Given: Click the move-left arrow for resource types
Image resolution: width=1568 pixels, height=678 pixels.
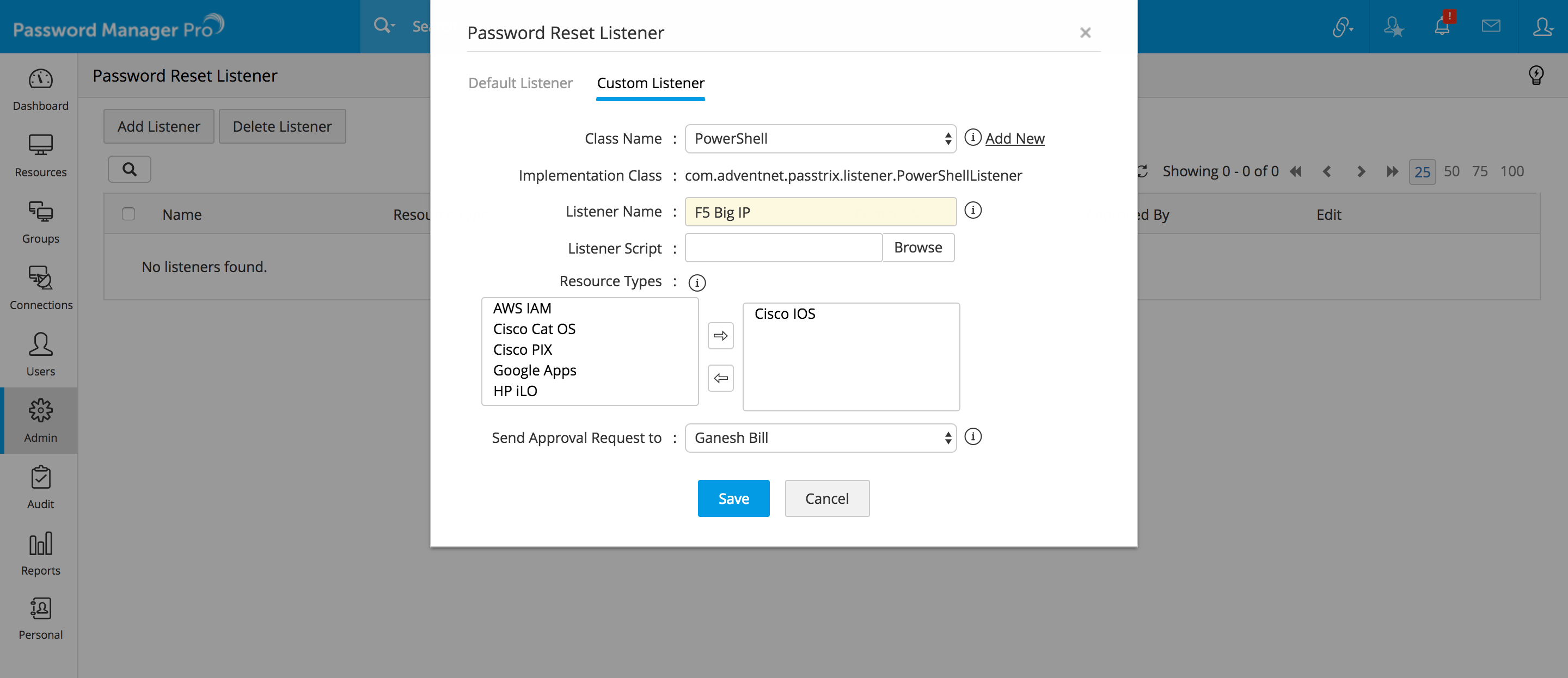Looking at the screenshot, I should [721, 379].
